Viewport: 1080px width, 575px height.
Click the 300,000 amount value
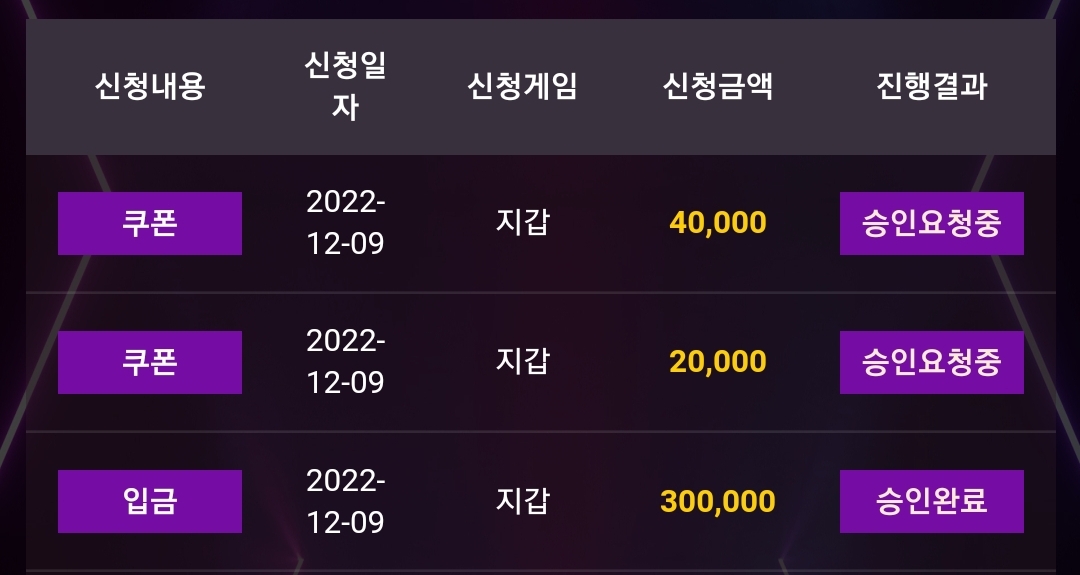718,501
